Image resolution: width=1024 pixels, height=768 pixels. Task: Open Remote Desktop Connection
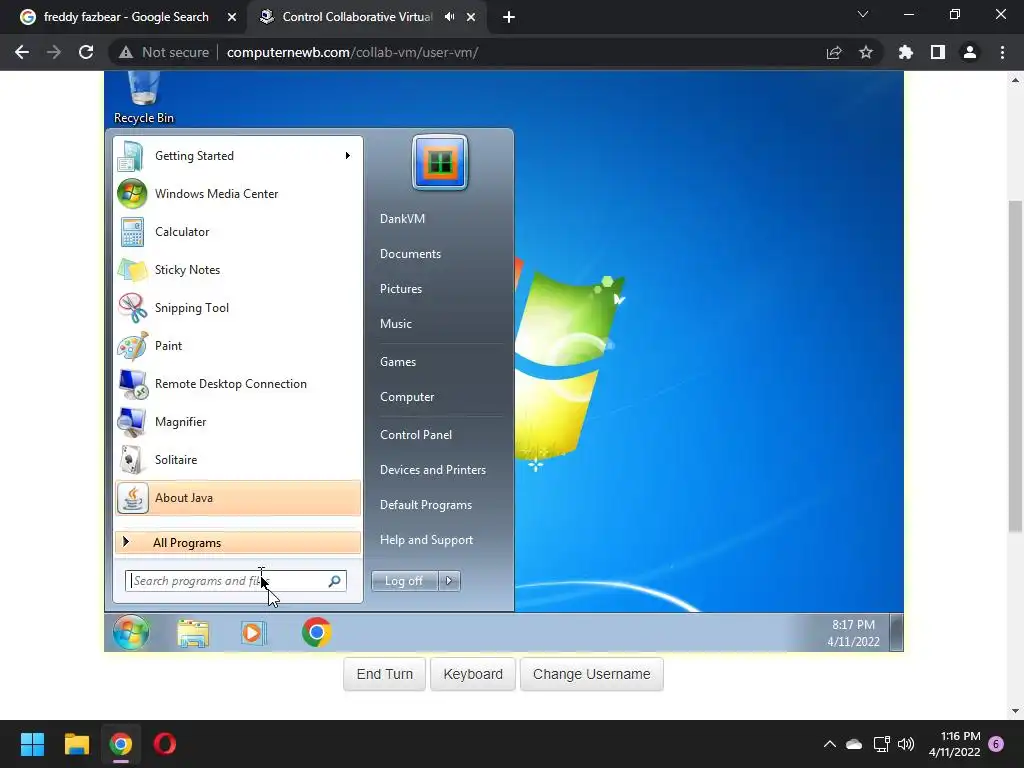click(x=238, y=384)
